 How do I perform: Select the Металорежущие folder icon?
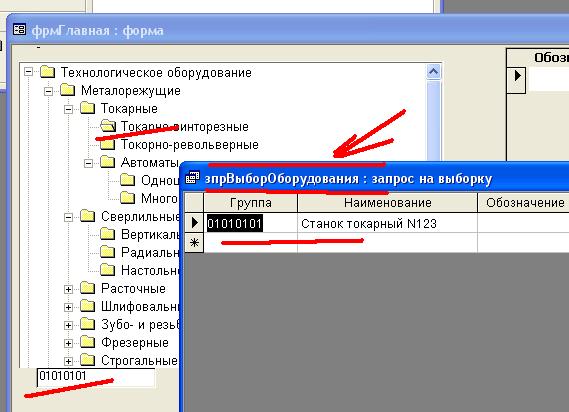coord(67,90)
